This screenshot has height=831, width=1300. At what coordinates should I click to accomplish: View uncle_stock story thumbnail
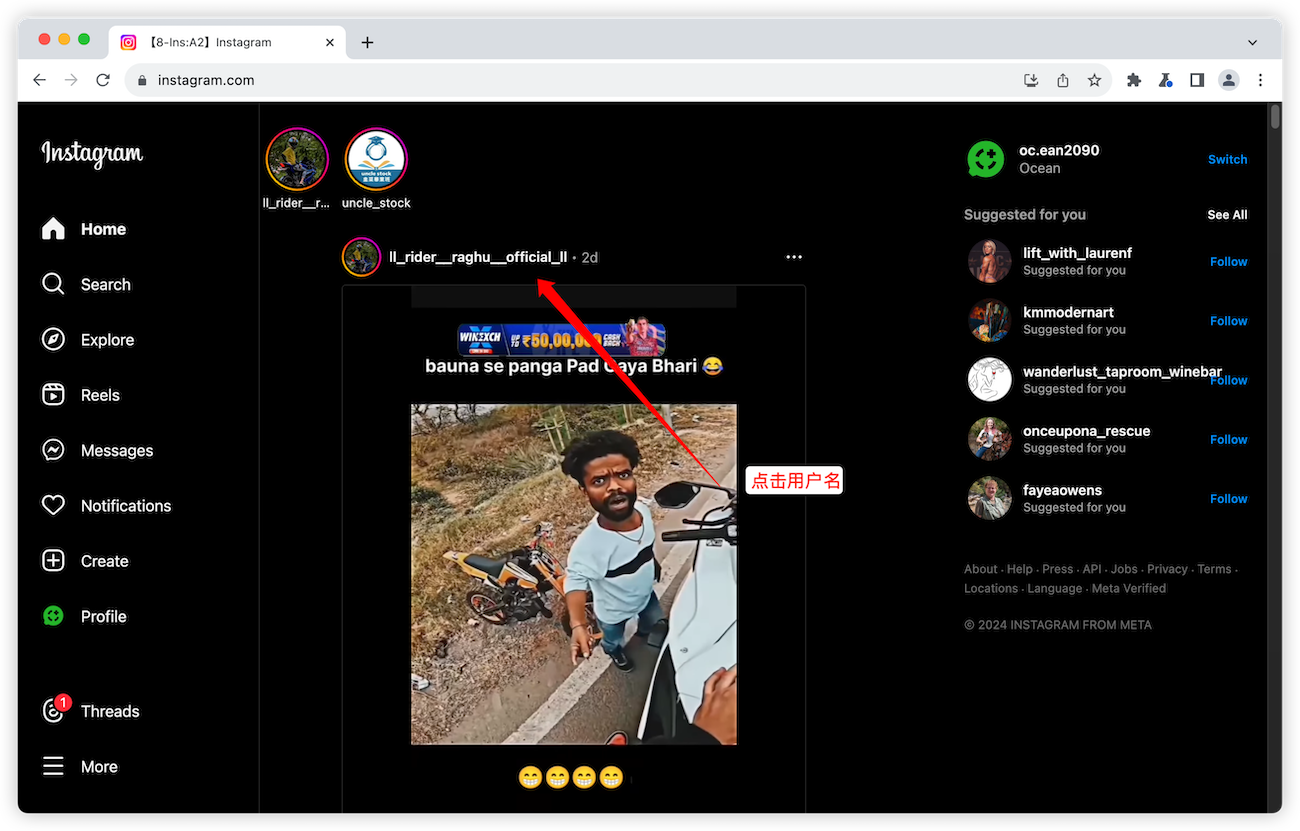[376, 159]
